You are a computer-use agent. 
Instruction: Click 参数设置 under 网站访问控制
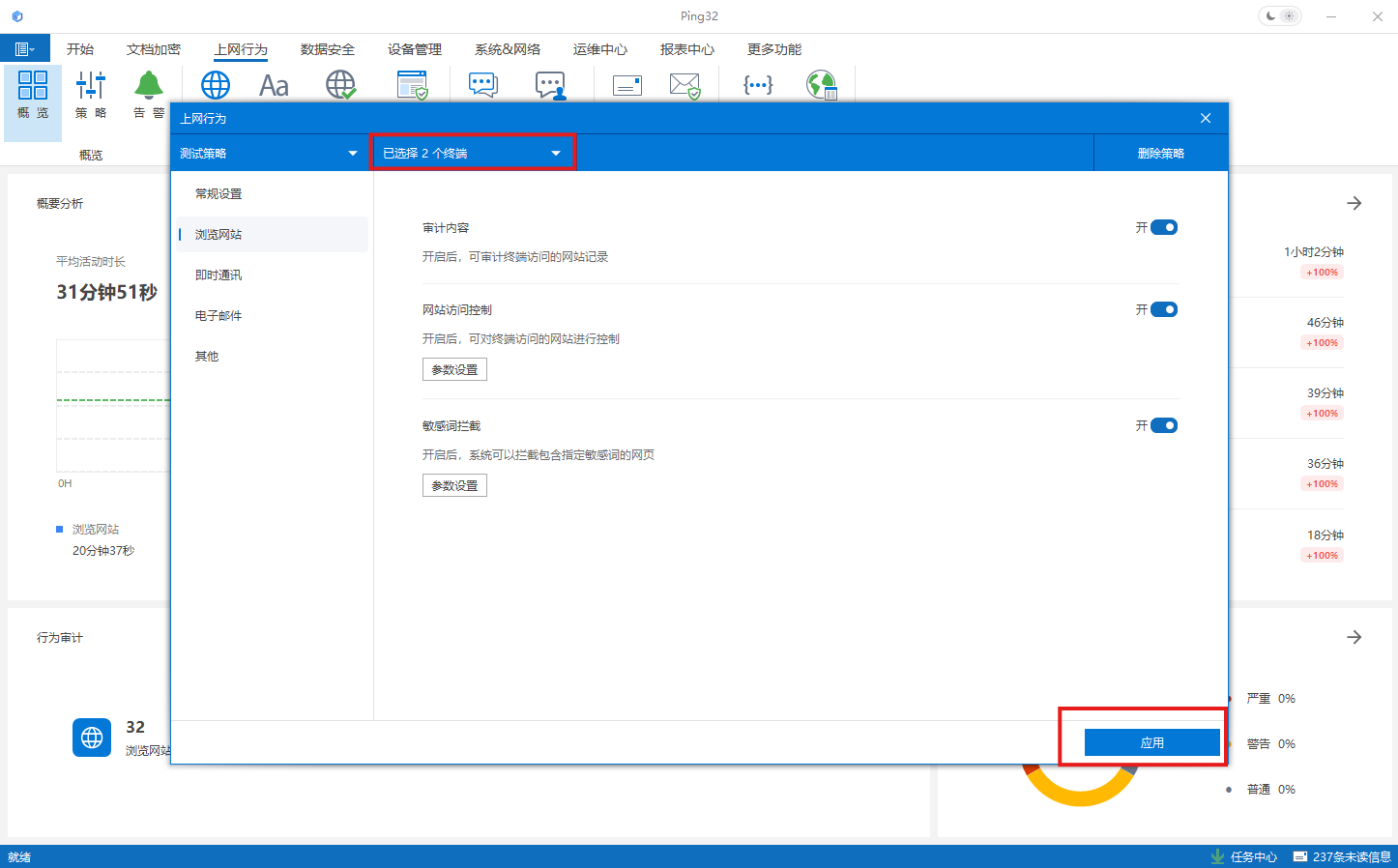(454, 370)
